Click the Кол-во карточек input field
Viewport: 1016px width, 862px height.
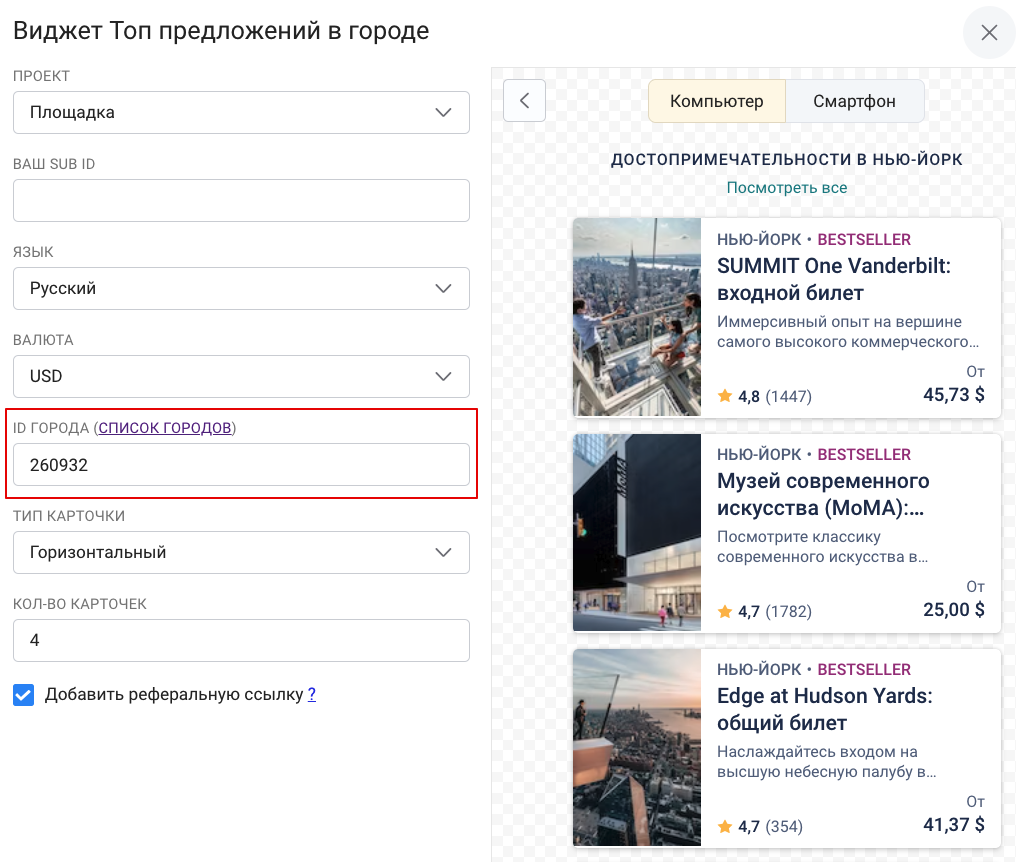[x=241, y=640]
